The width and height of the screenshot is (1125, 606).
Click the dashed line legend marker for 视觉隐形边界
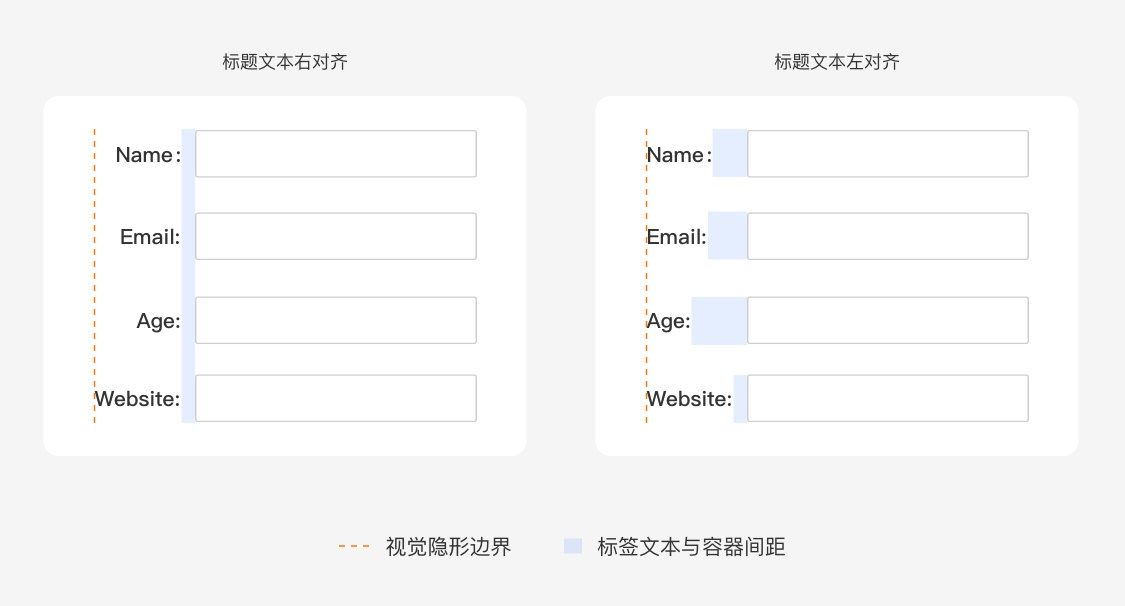click(x=352, y=546)
